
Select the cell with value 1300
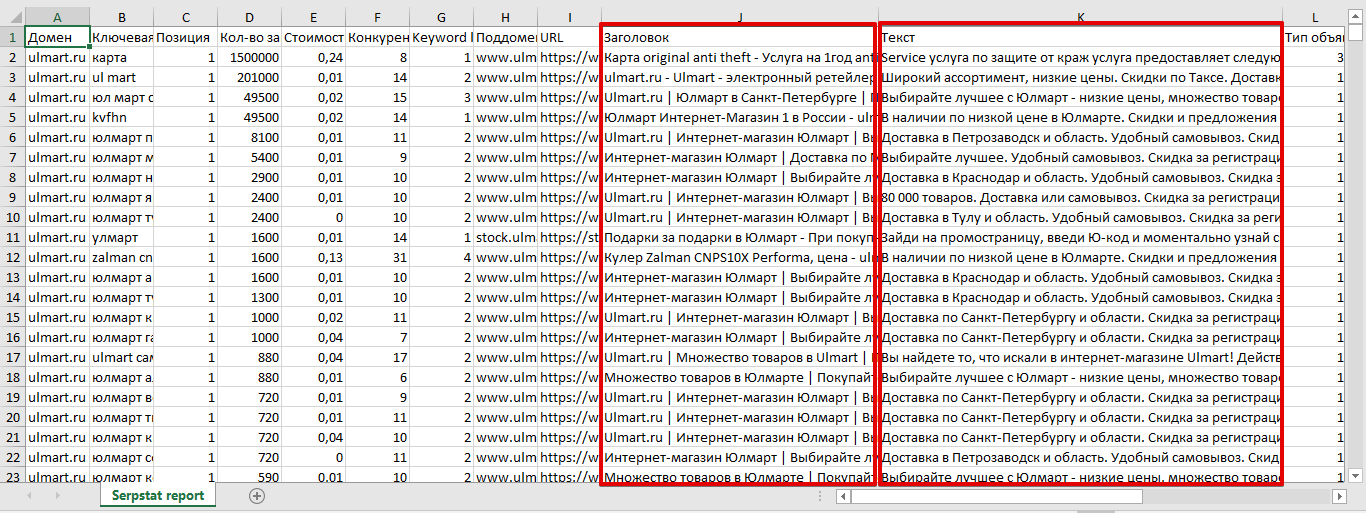[x=249, y=297]
